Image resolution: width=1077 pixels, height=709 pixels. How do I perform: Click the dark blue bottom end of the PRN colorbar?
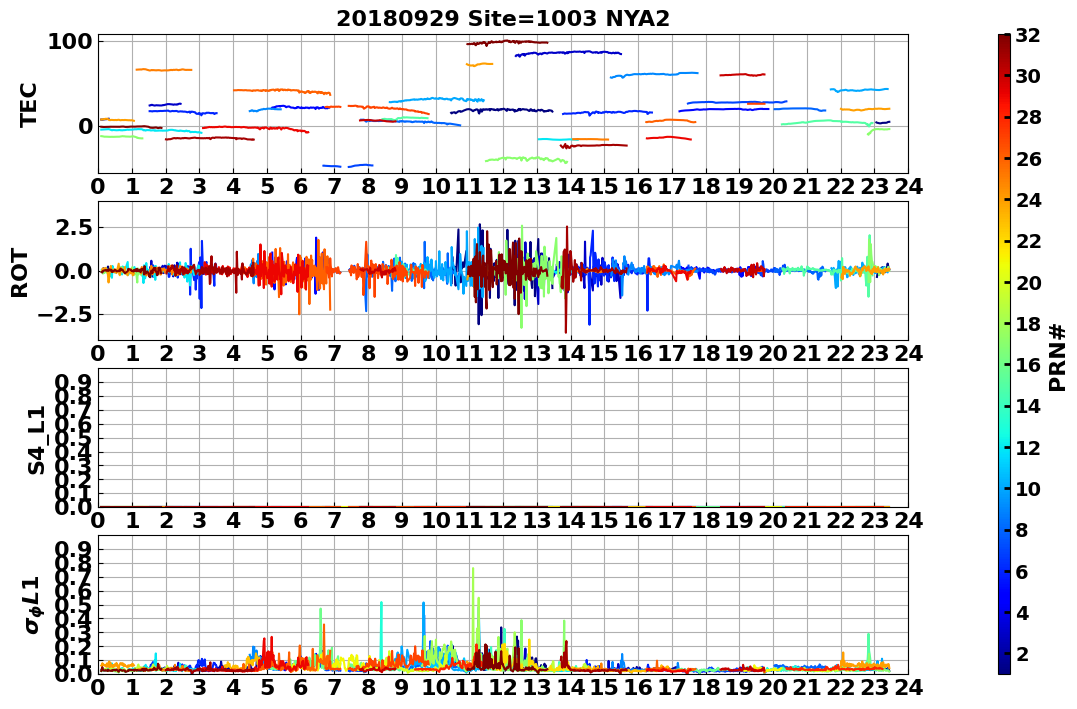1004,668
